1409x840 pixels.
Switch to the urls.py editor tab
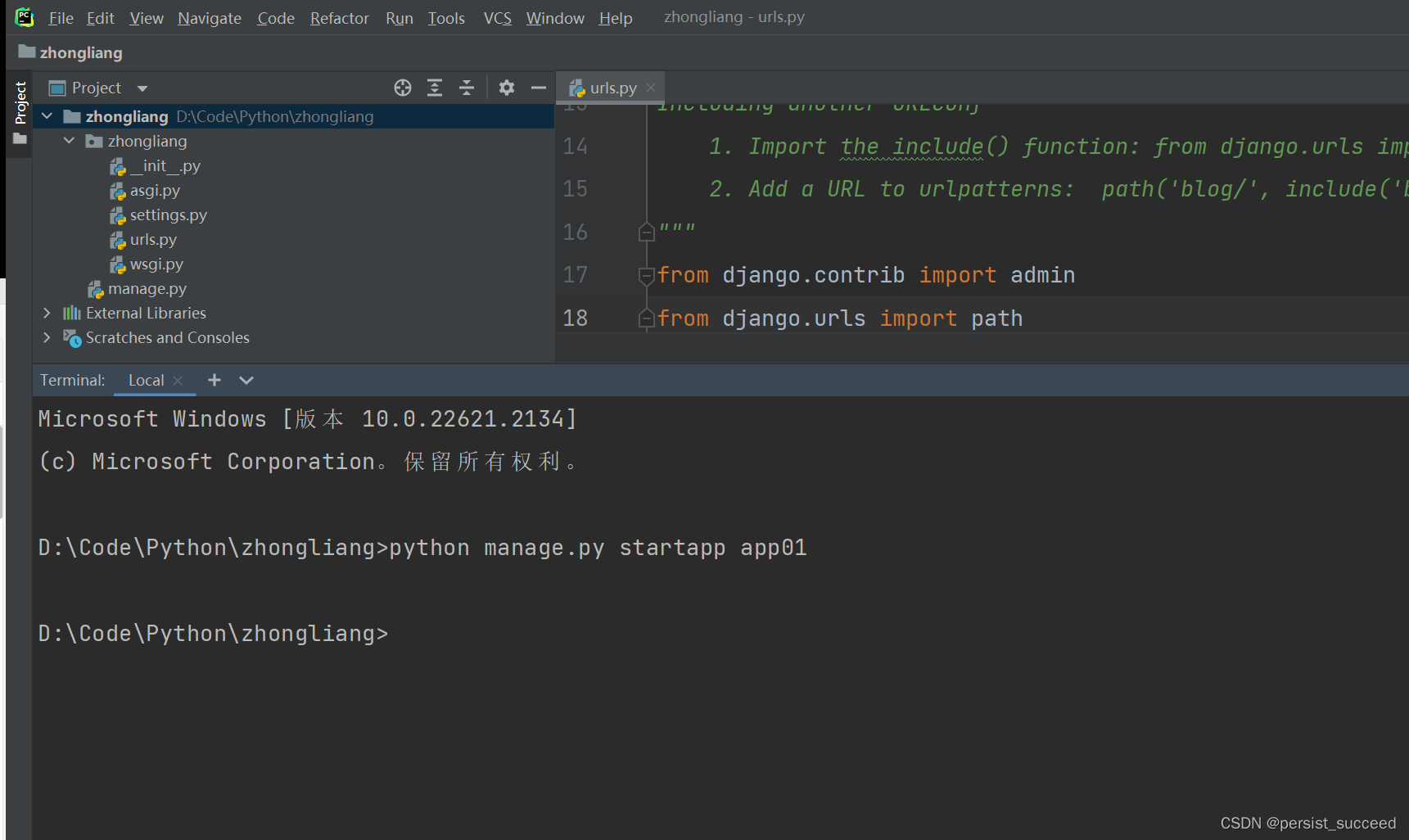point(612,88)
